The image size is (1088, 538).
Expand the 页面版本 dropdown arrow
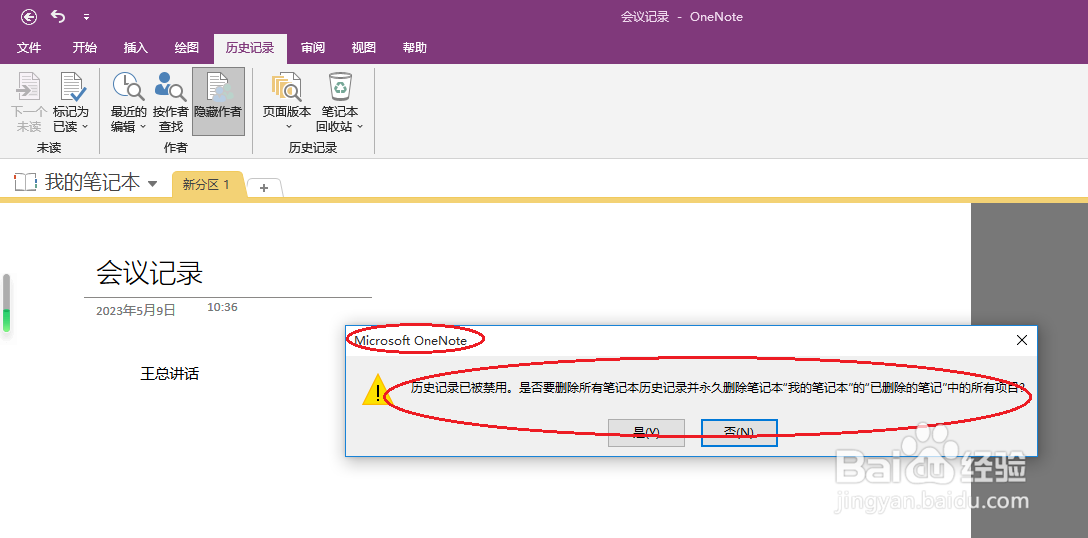tap(287, 127)
